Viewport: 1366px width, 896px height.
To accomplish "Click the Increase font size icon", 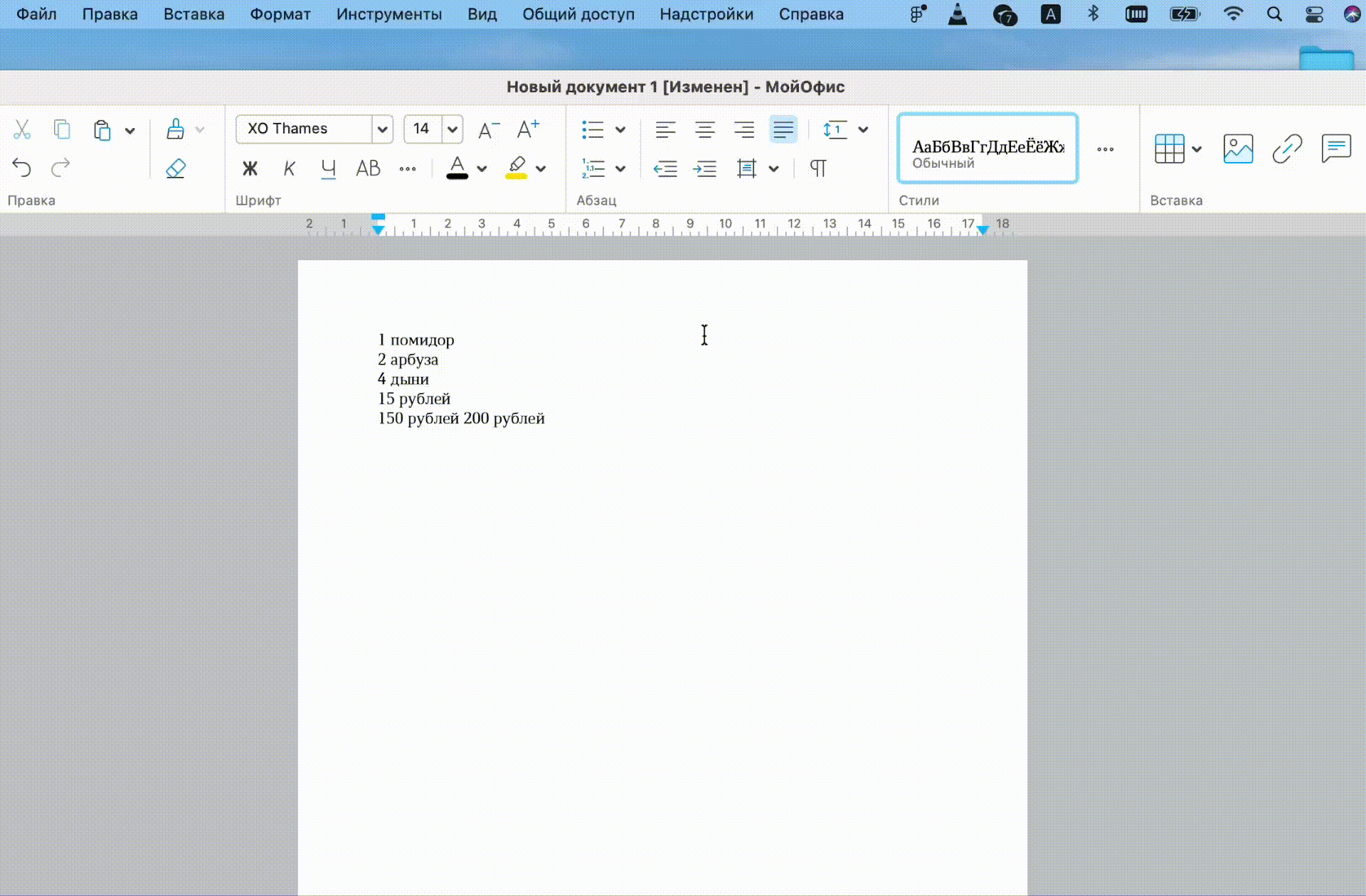I will tap(528, 129).
